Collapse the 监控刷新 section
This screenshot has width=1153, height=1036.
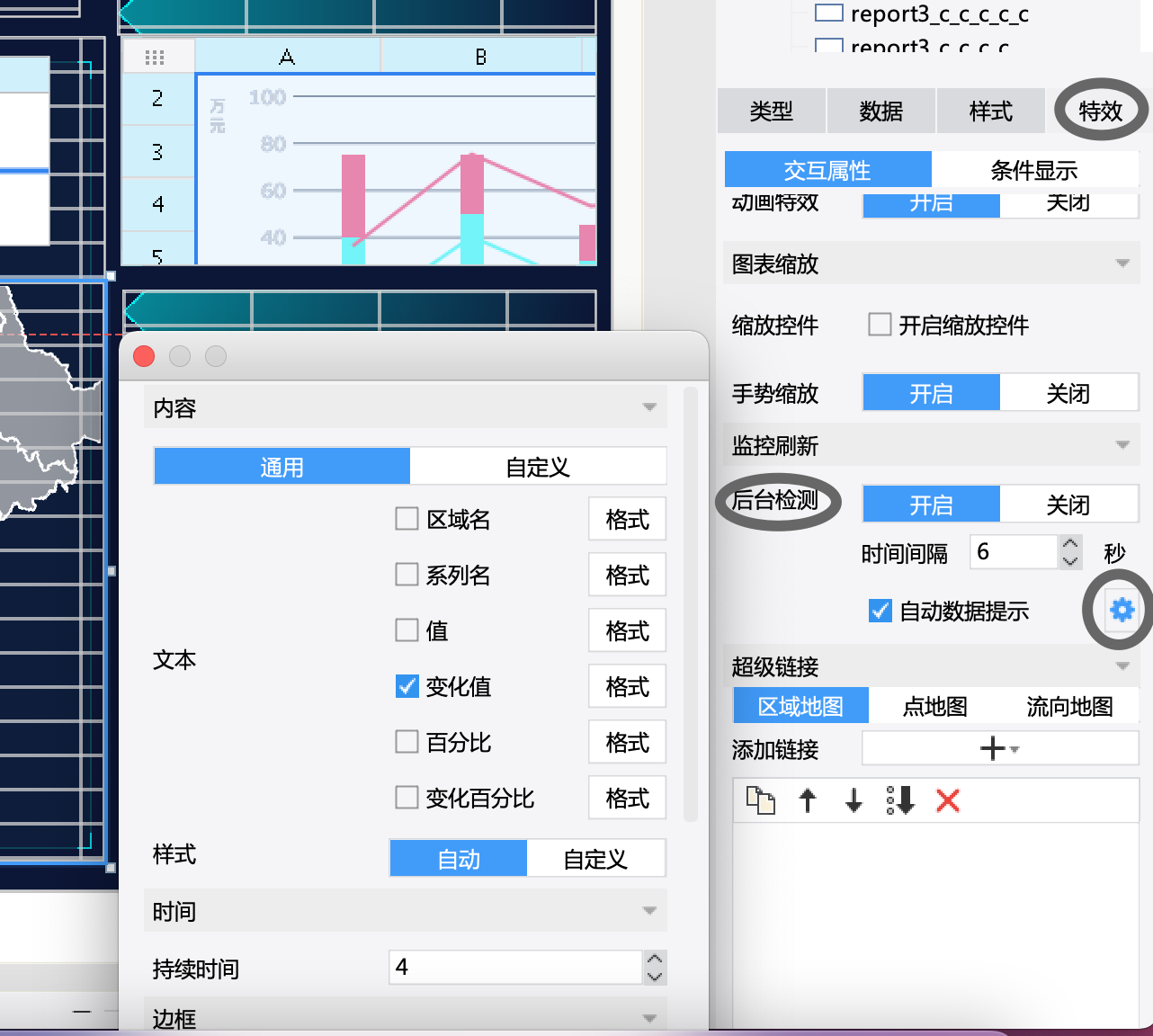(x=1122, y=445)
